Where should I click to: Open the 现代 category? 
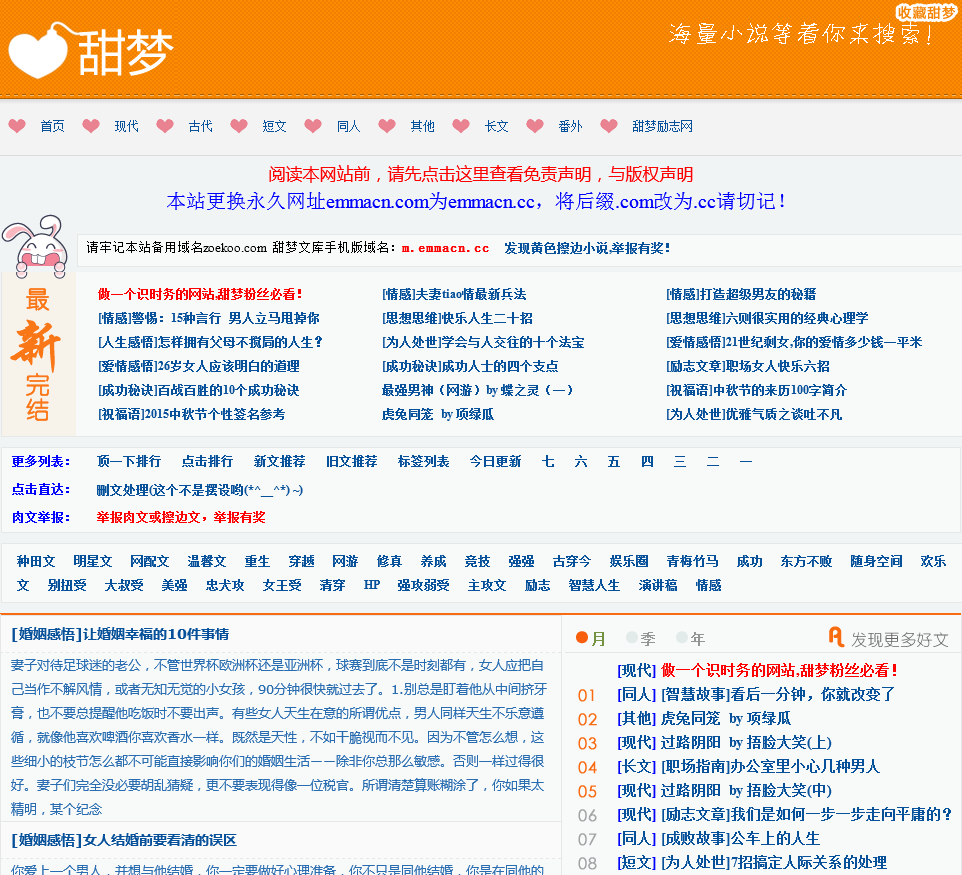[x=126, y=126]
